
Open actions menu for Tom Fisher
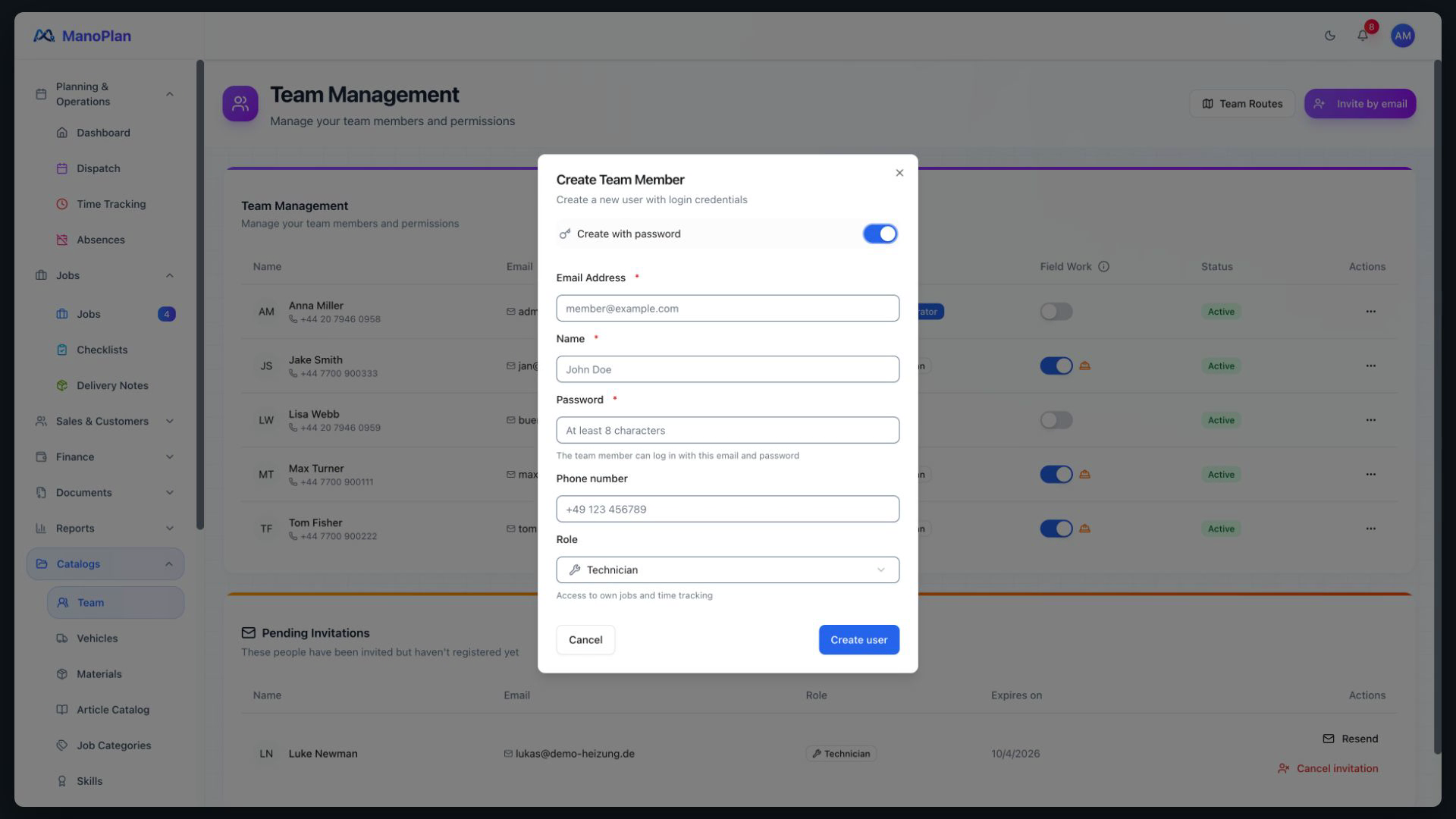tap(1370, 529)
